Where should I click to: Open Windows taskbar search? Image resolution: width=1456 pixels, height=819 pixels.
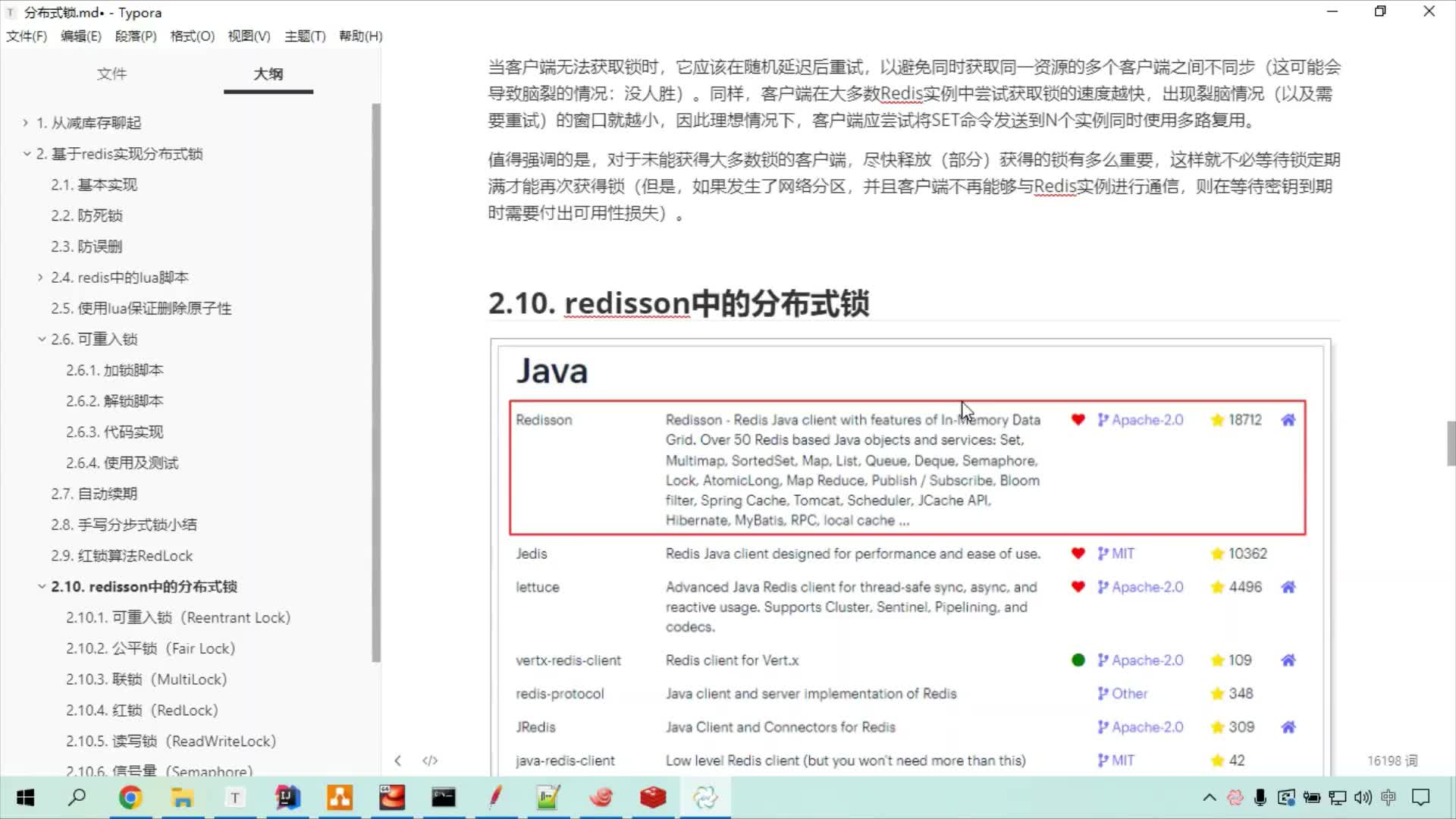pyautogui.click(x=77, y=798)
